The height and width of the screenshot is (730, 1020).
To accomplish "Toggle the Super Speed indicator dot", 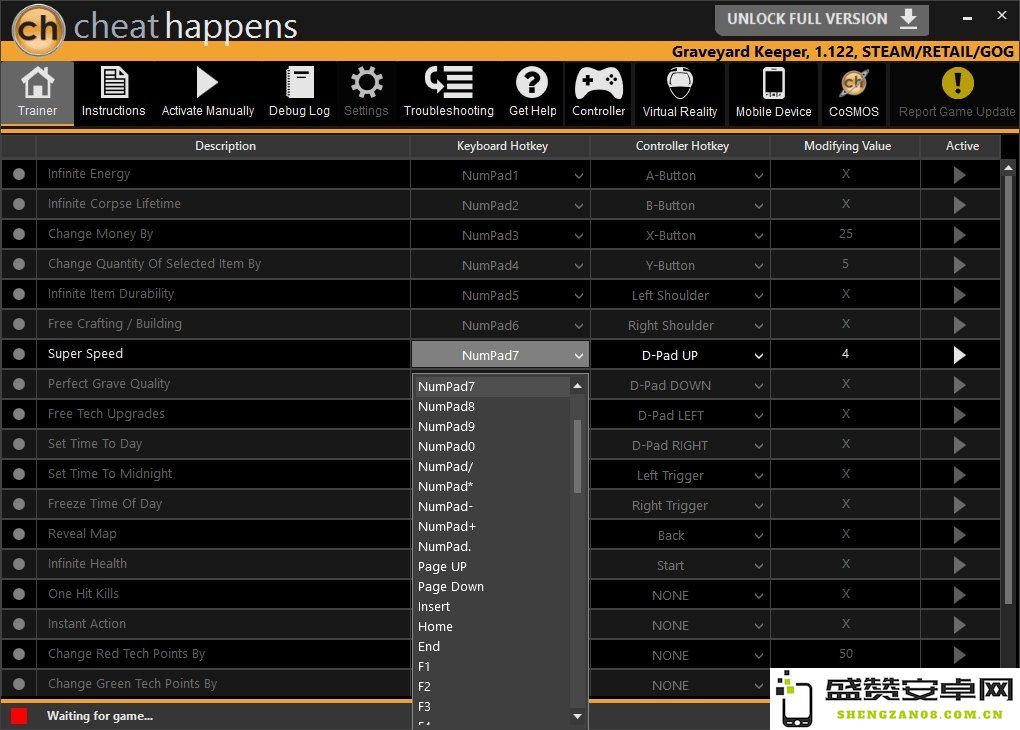I will click(x=19, y=354).
